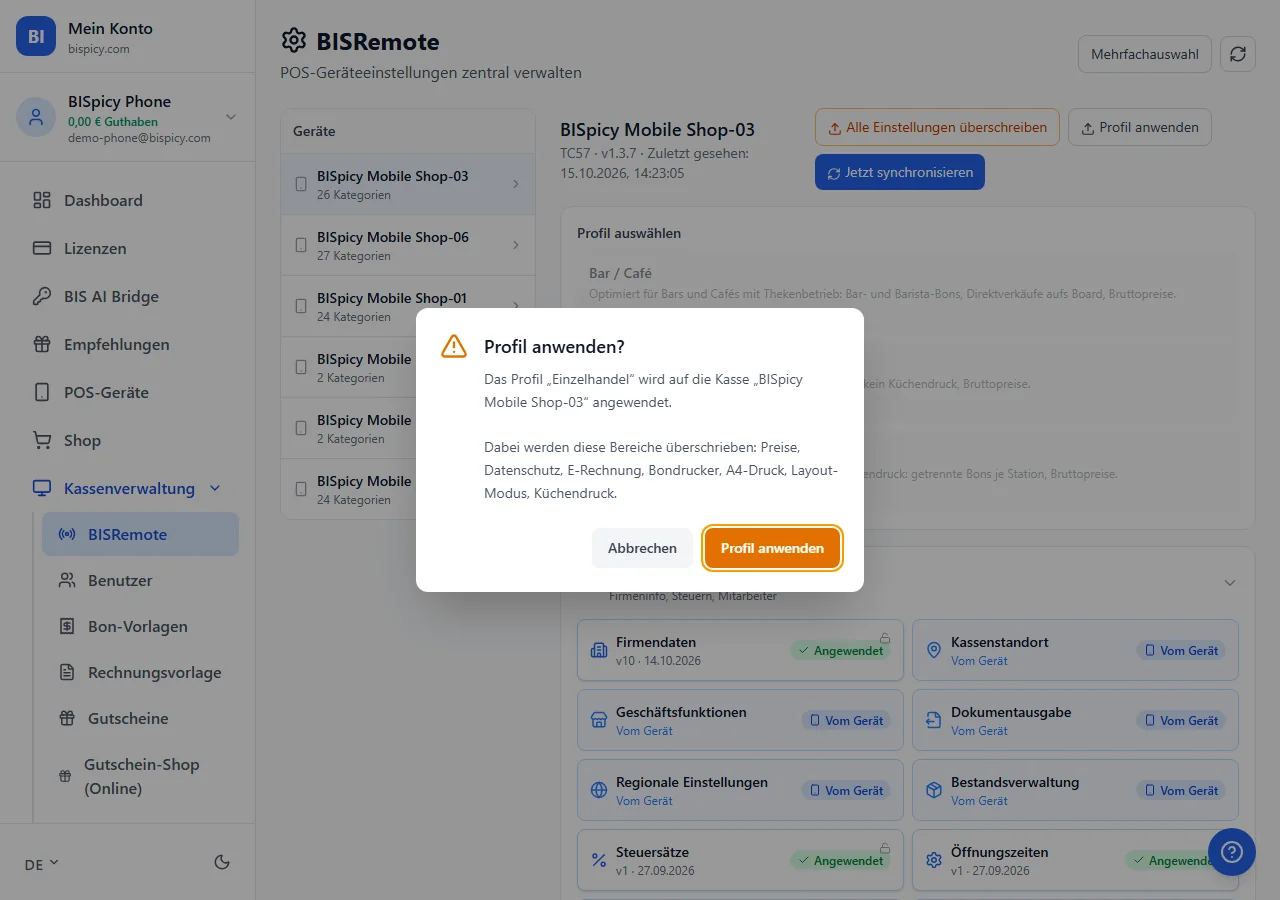Select device BISpicy Mobile Shop-03

(408, 184)
